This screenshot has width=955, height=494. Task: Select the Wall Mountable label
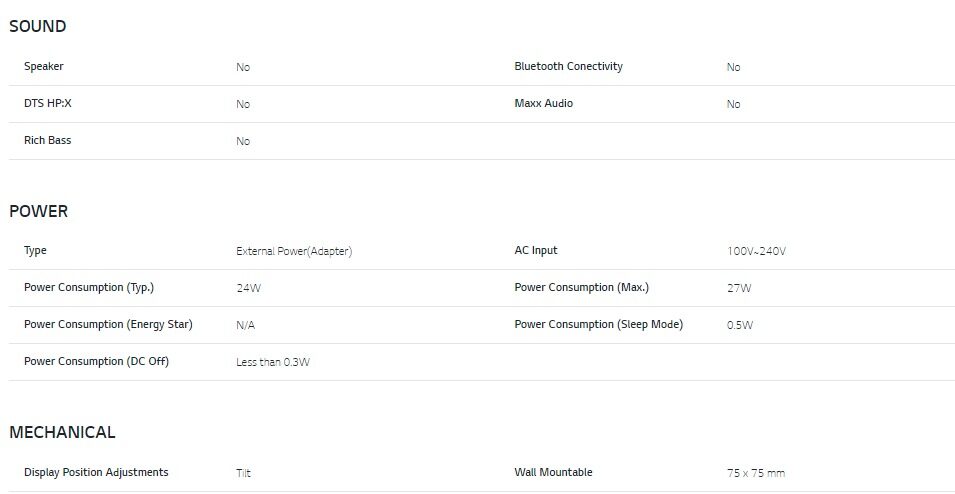(x=553, y=472)
